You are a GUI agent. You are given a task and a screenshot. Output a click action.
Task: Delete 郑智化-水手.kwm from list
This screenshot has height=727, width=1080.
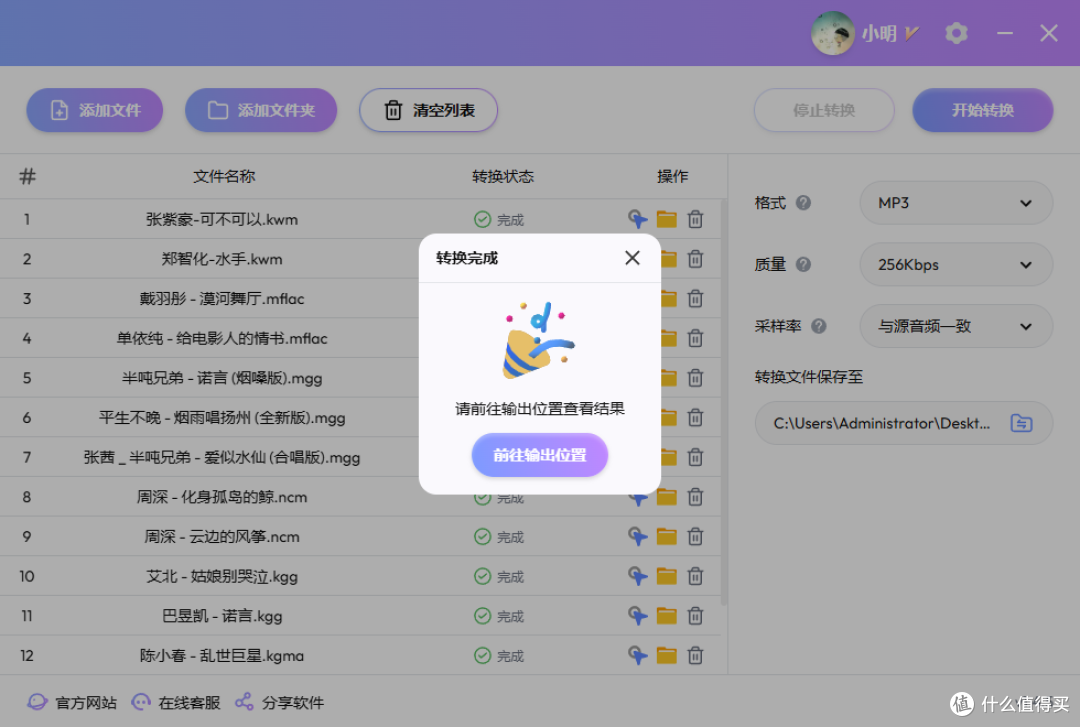tap(695, 259)
